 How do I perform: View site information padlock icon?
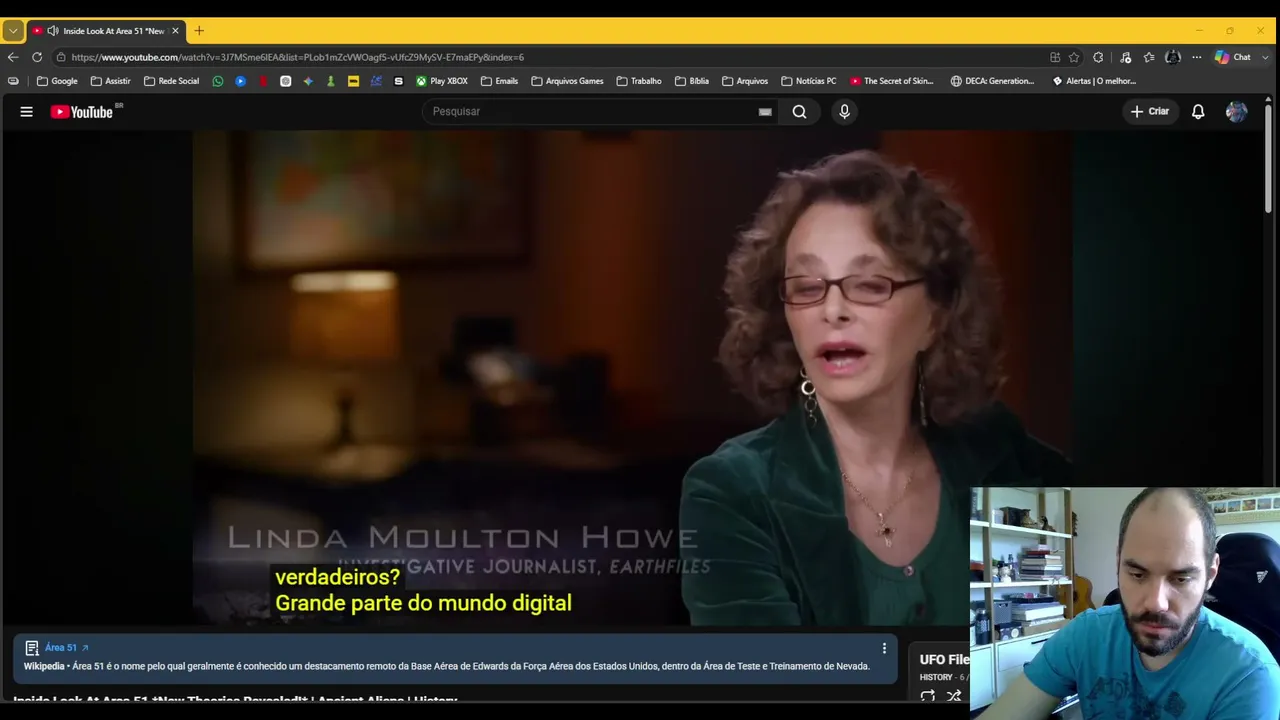pos(61,57)
